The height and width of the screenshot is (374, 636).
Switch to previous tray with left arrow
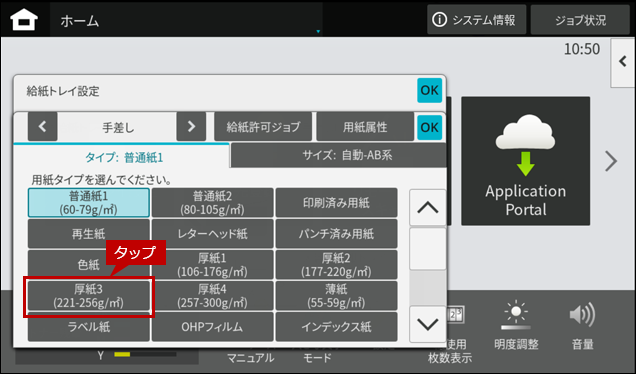click(x=43, y=127)
